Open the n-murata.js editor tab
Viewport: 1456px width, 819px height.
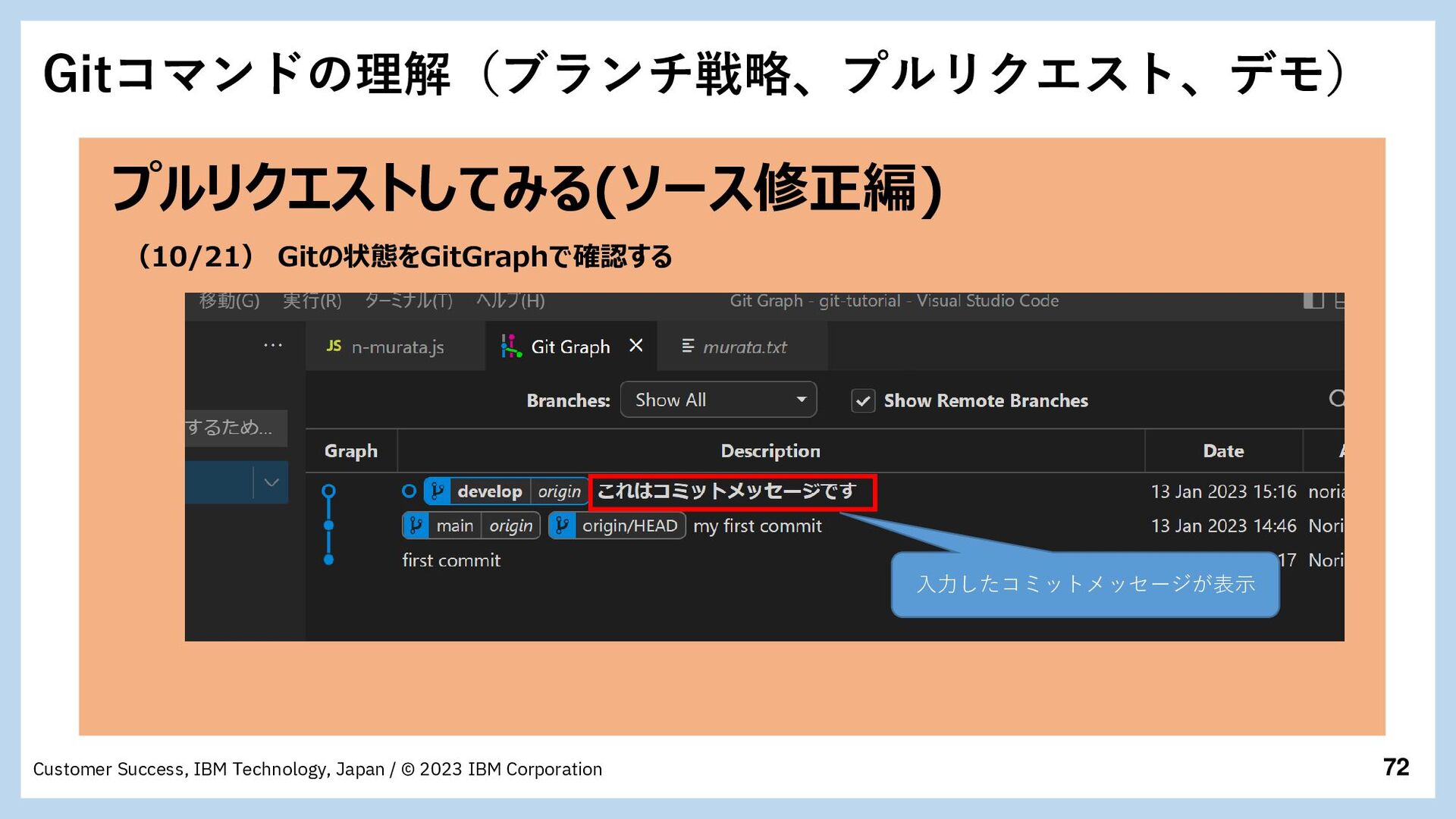tap(396, 347)
